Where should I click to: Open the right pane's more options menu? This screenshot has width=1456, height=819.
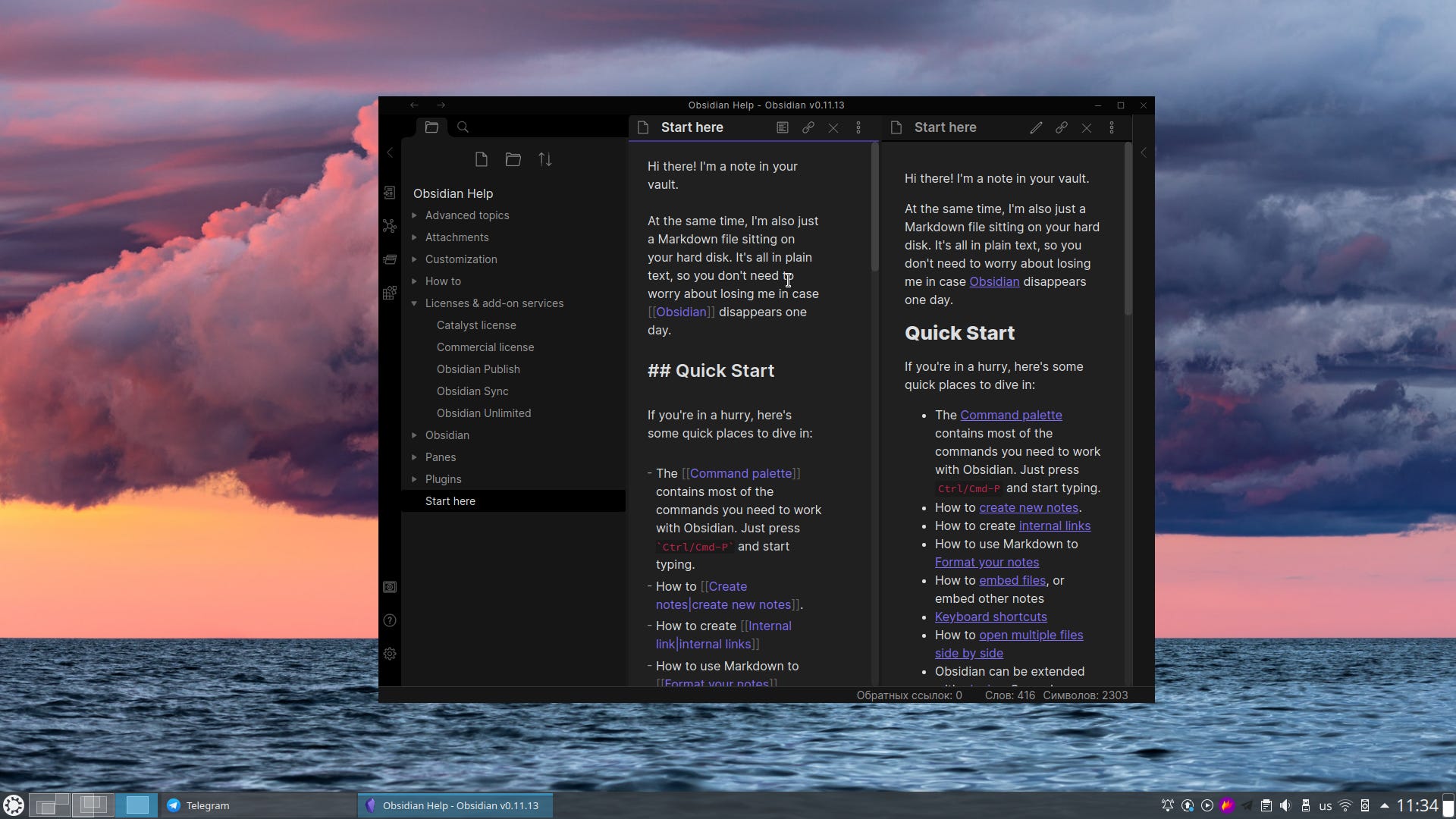coord(1111,127)
